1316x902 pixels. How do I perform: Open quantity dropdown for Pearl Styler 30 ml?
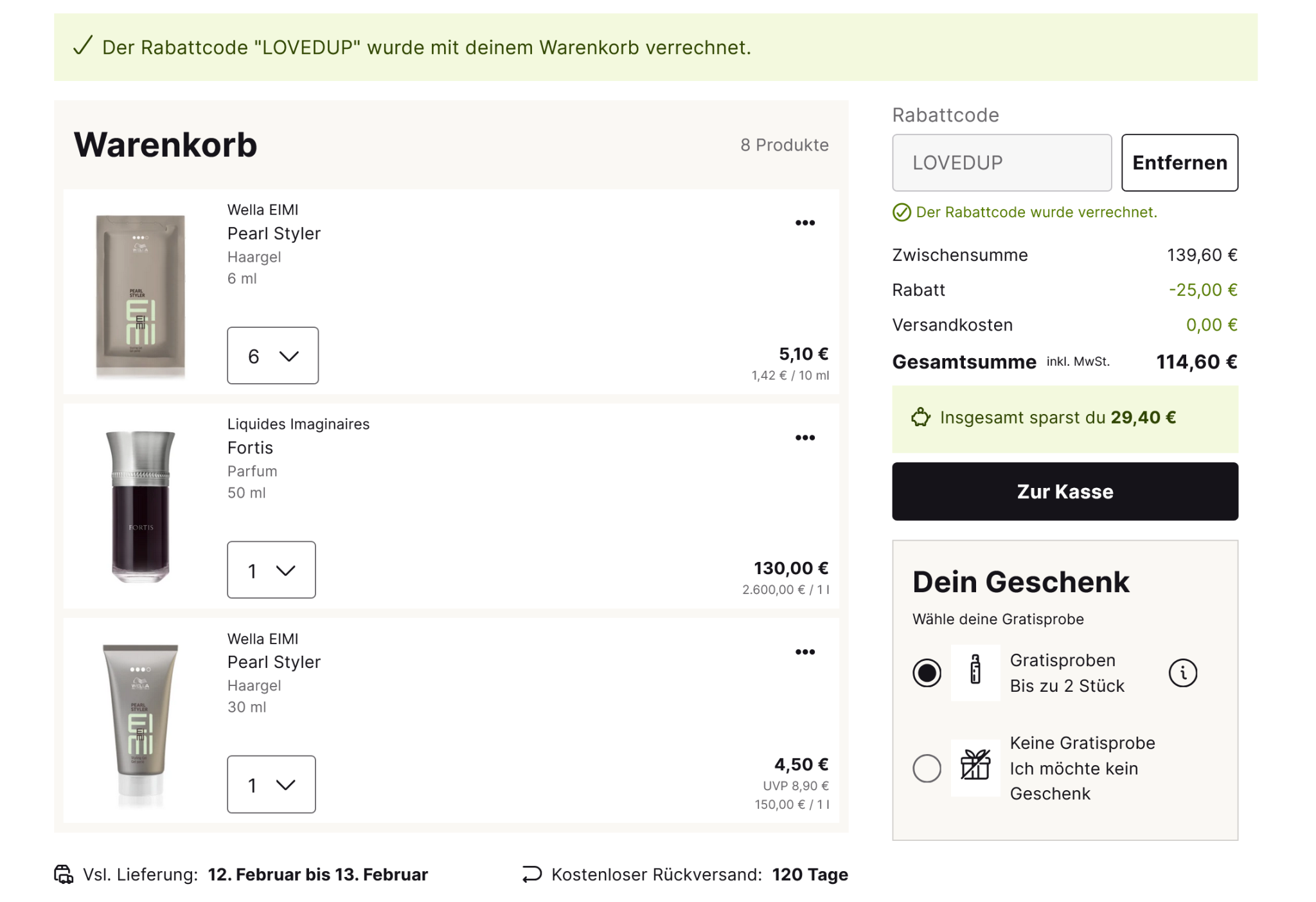[x=271, y=784]
